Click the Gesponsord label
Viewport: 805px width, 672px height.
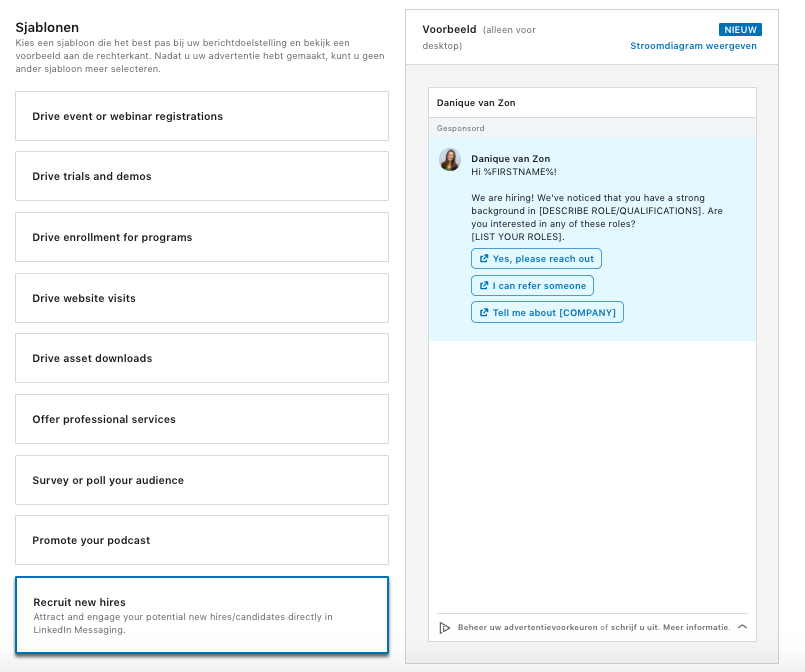460,128
